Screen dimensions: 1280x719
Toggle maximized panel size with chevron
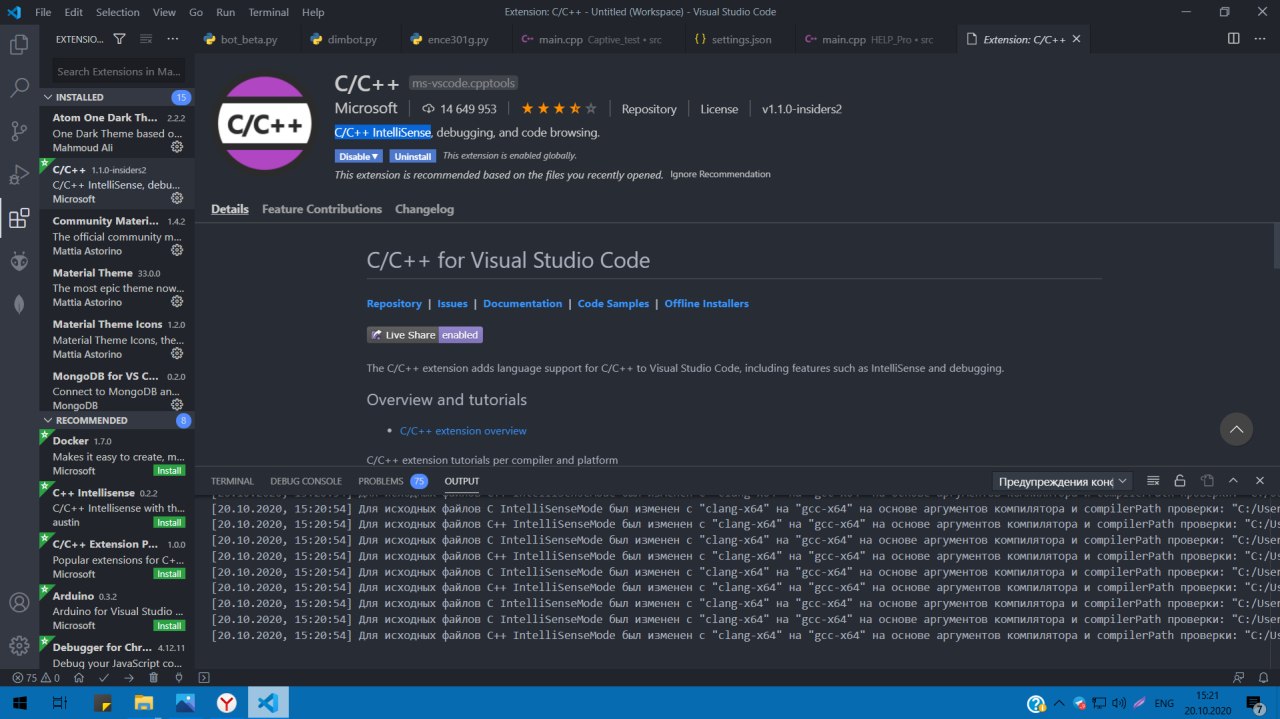click(x=1233, y=481)
